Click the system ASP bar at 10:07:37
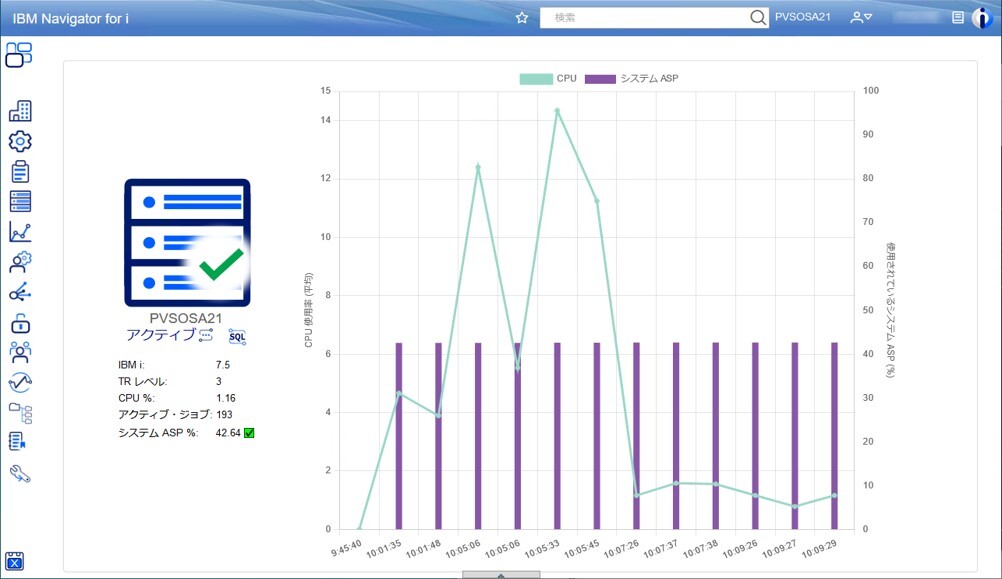This screenshot has height=579, width=1002. (676, 436)
